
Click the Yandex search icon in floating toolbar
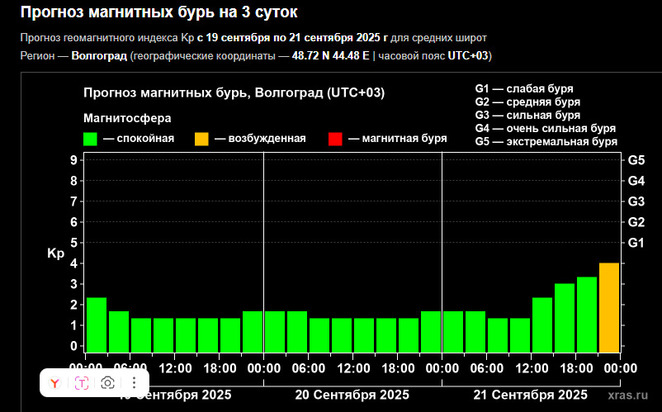(57, 382)
